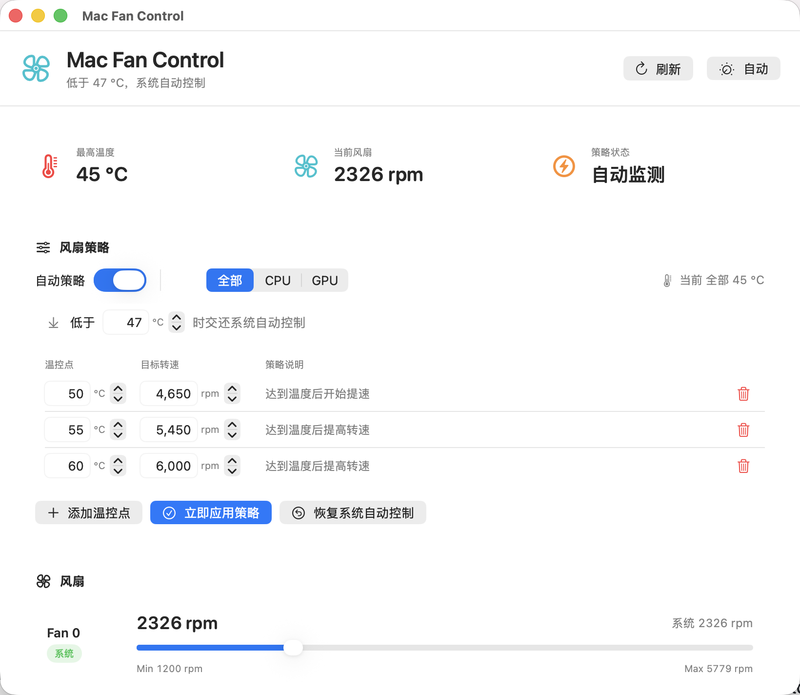Screen dimensions: 800x695
Task: Click the 2326 rpm current fan value at top
Action: click(x=379, y=175)
